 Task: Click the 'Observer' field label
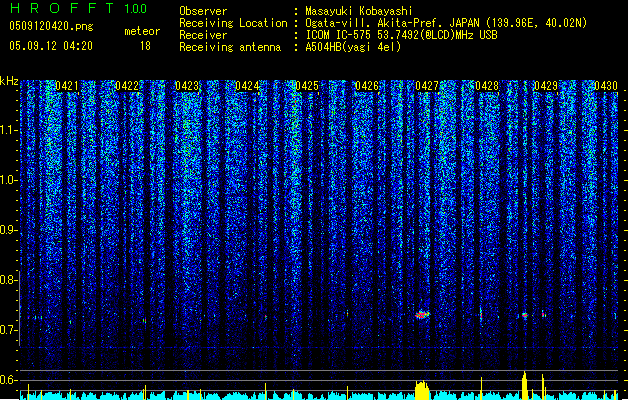click(x=203, y=11)
